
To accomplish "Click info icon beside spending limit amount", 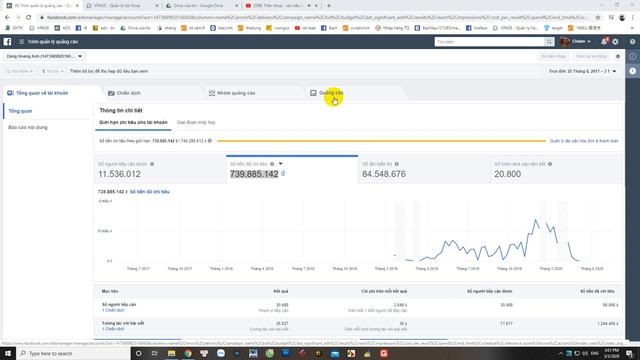I will 210,141.
